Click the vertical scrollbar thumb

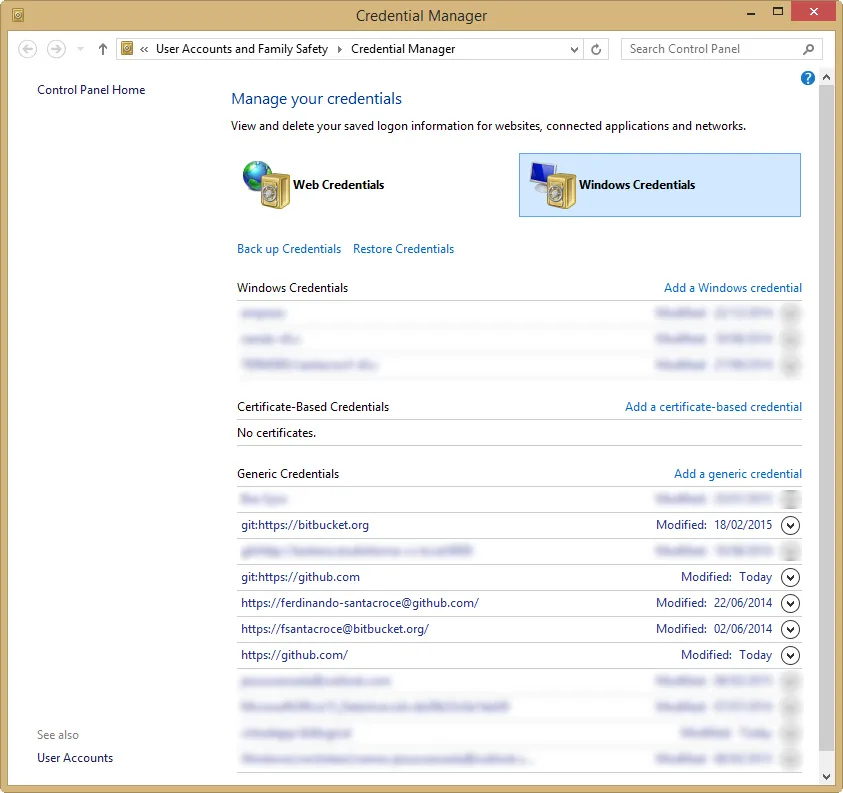[826, 418]
